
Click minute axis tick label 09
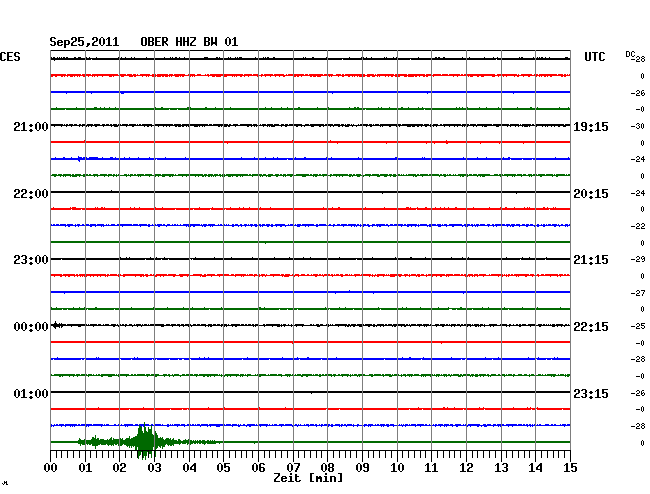tap(362, 468)
